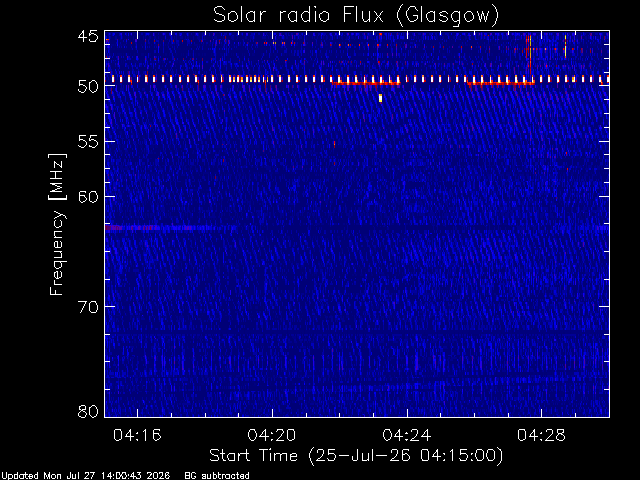Image resolution: width=640 pixels, height=480 pixels.
Task: Click the 04:16 time axis label
Action: [x=137, y=435]
